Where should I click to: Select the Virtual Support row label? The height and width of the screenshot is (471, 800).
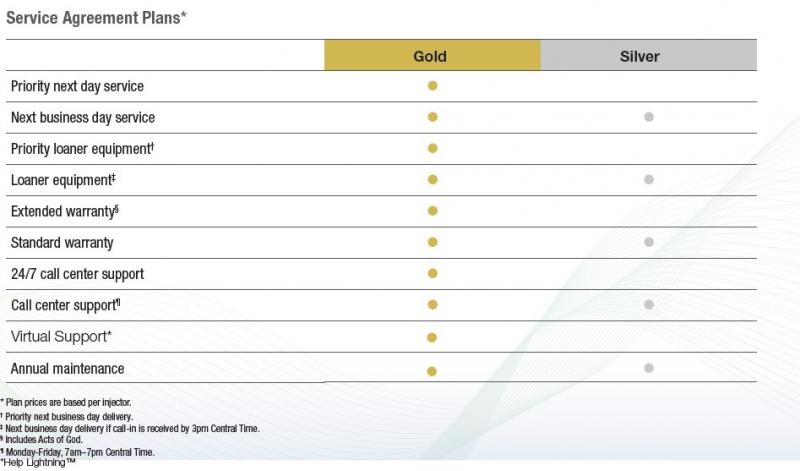click(x=60, y=337)
